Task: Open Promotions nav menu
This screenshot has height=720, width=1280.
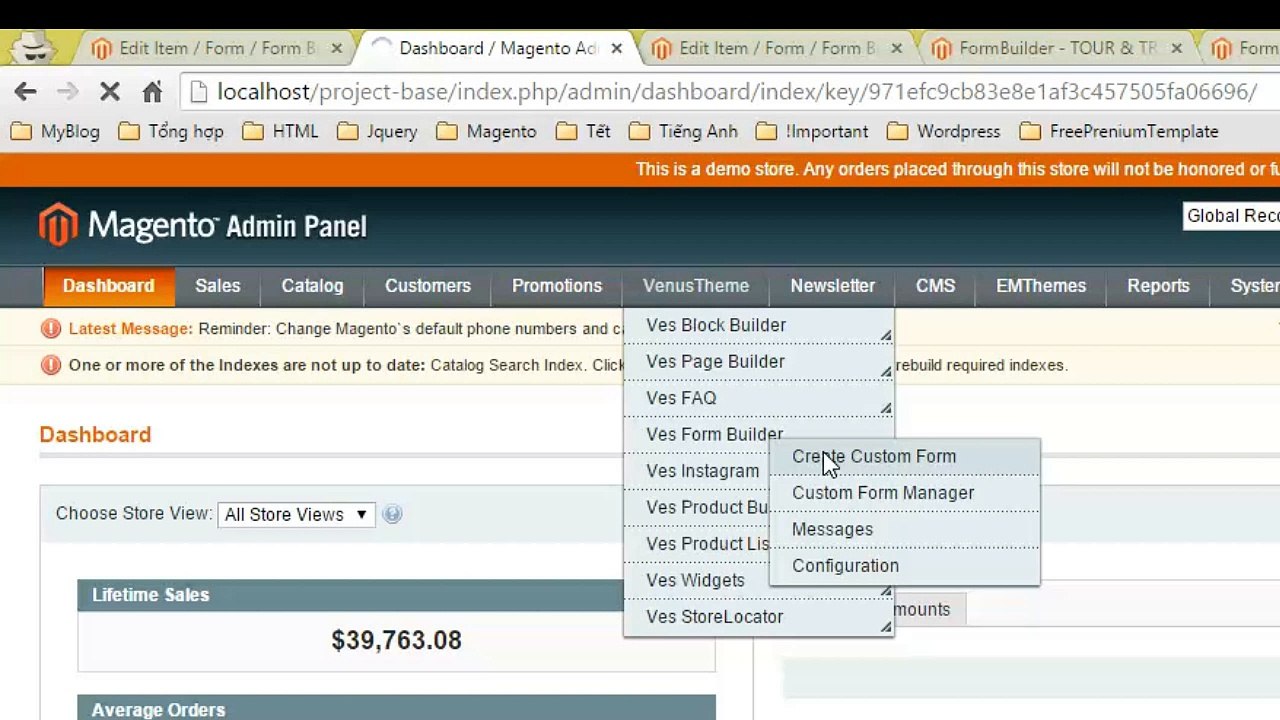Action: click(x=557, y=286)
